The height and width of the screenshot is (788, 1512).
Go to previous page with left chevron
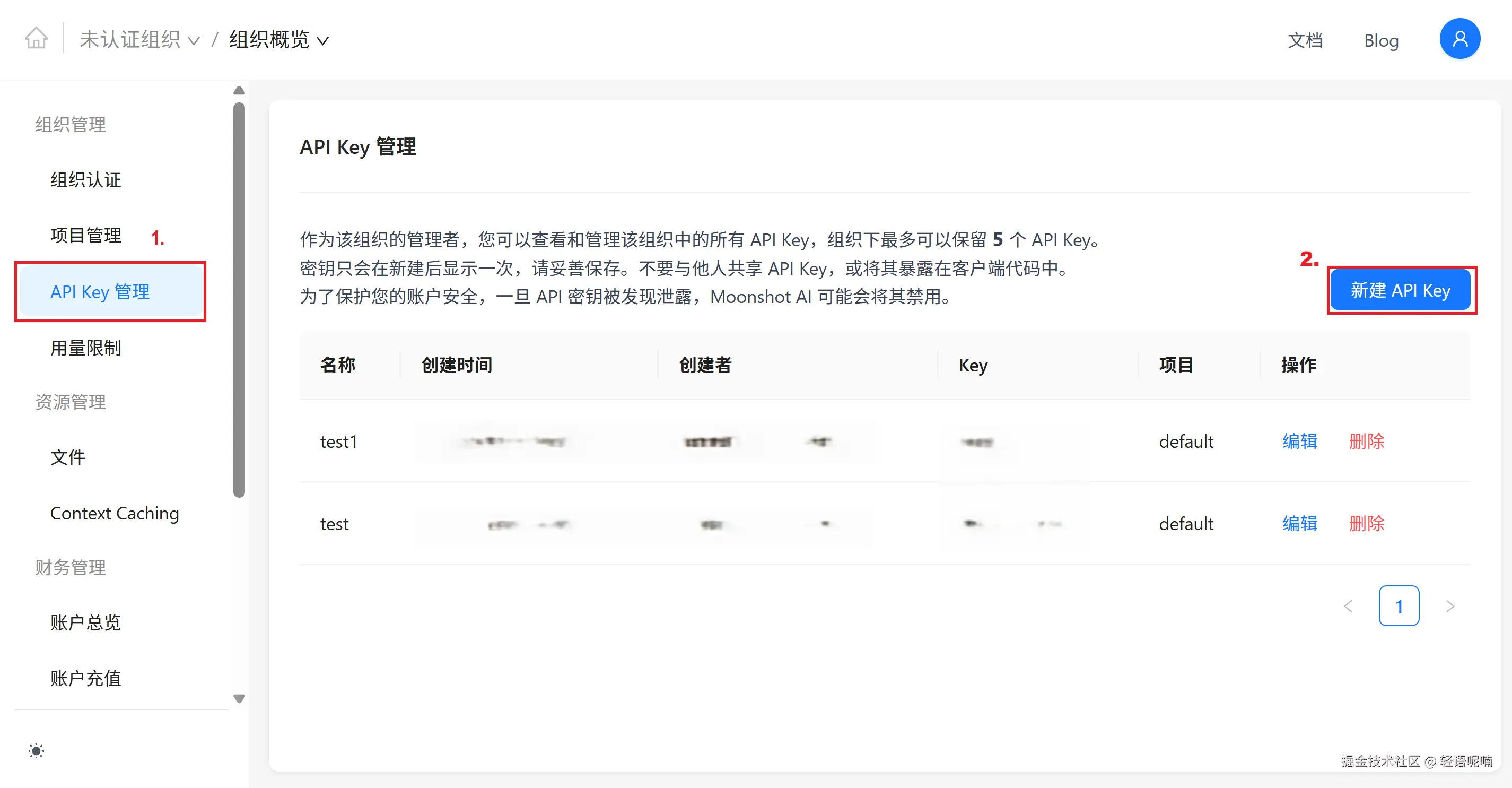click(1348, 606)
